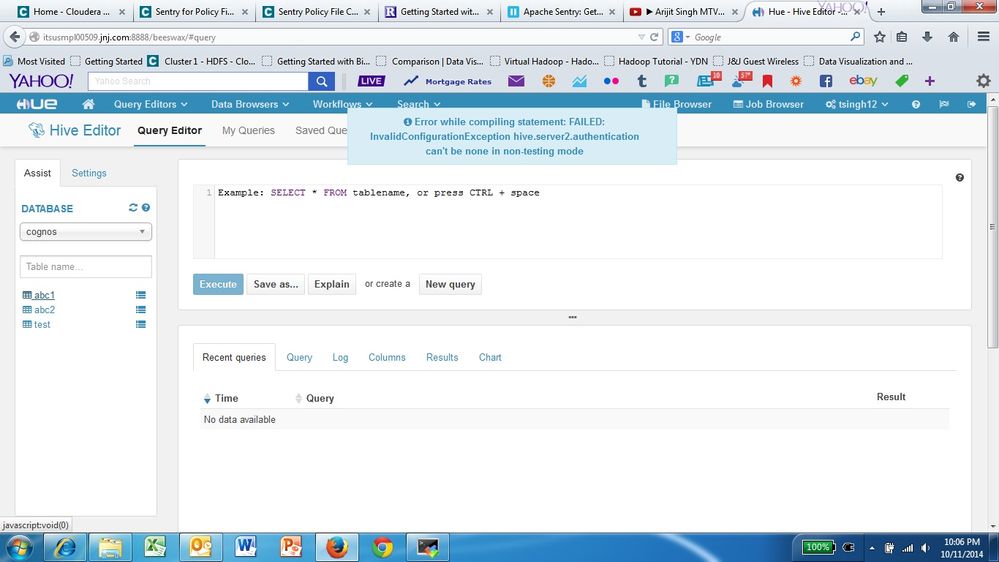The height and width of the screenshot is (562, 999).
Task: Reload the current page
Action: tap(654, 37)
